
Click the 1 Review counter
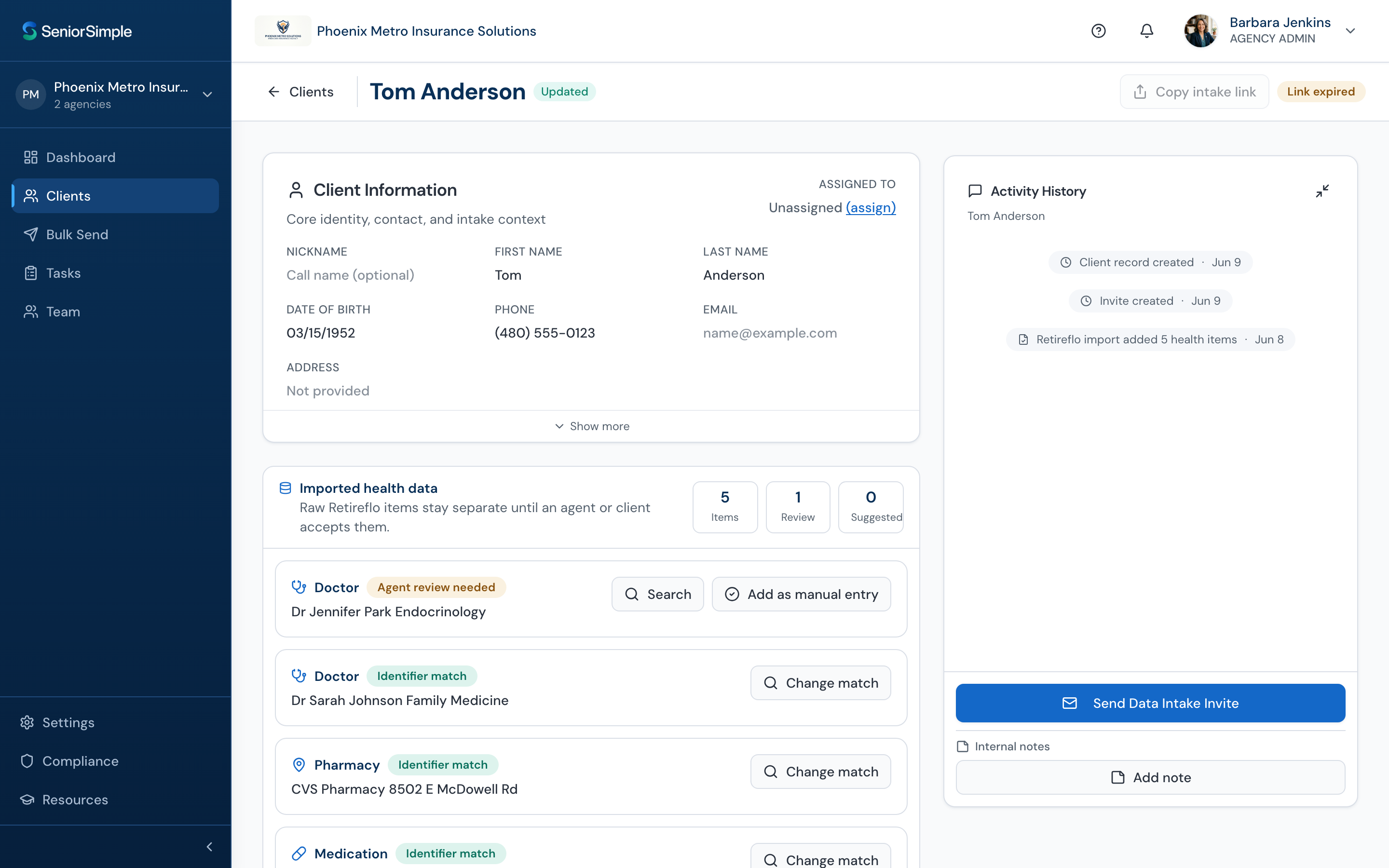[798, 507]
